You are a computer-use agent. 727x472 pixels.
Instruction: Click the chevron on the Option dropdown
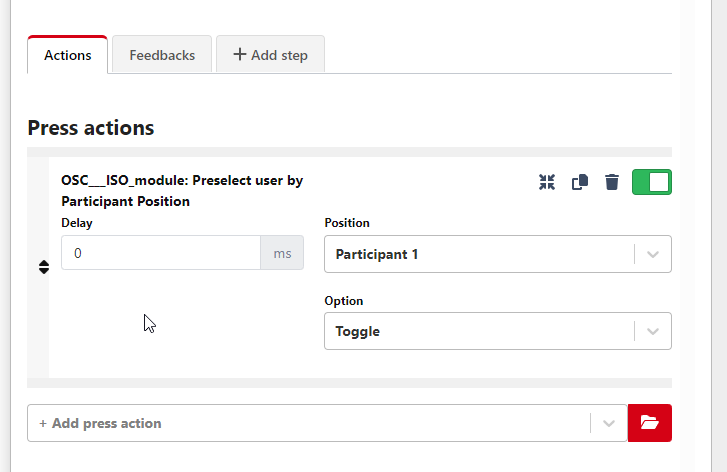pos(653,331)
